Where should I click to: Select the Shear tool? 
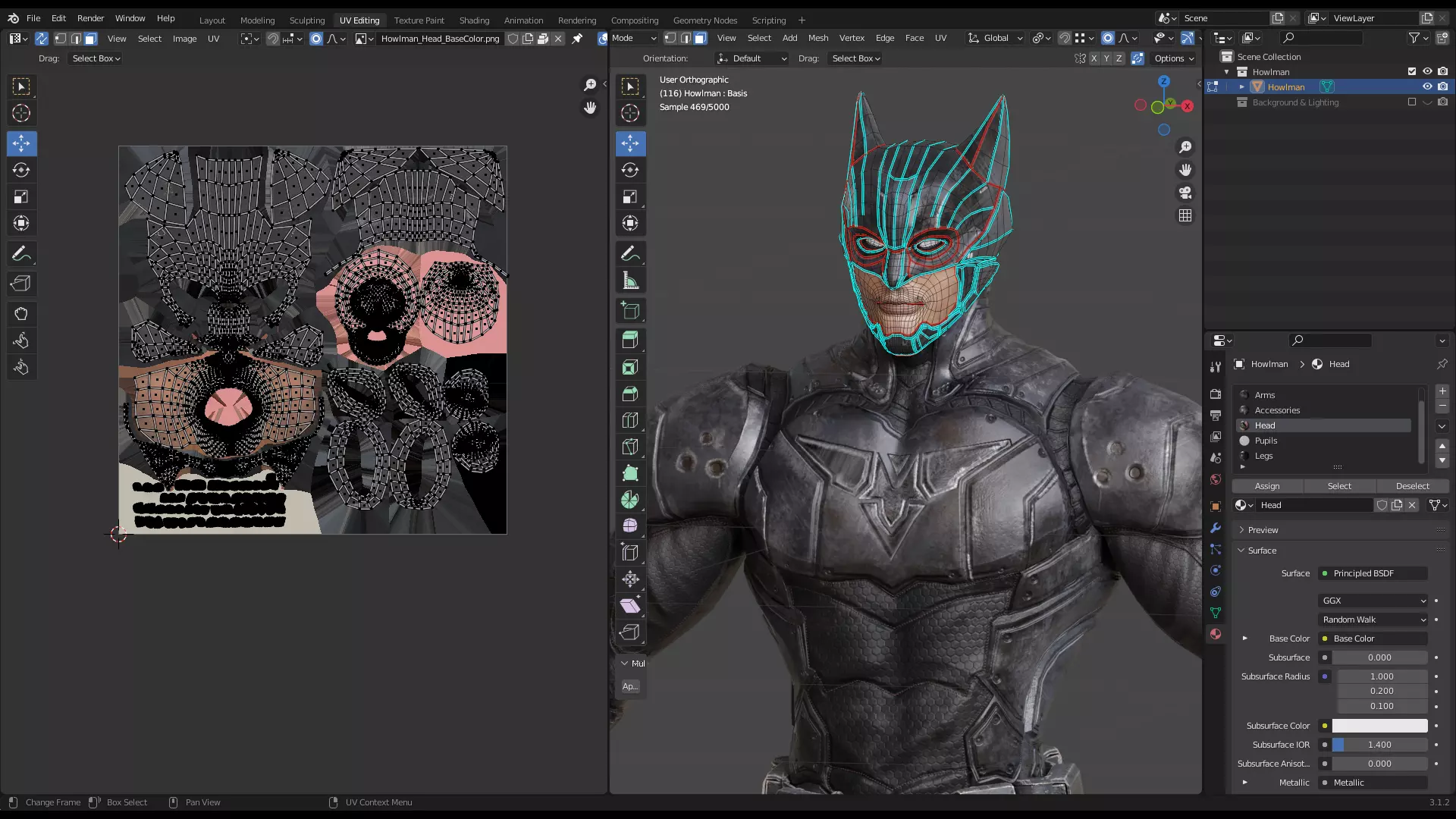pos(630,606)
